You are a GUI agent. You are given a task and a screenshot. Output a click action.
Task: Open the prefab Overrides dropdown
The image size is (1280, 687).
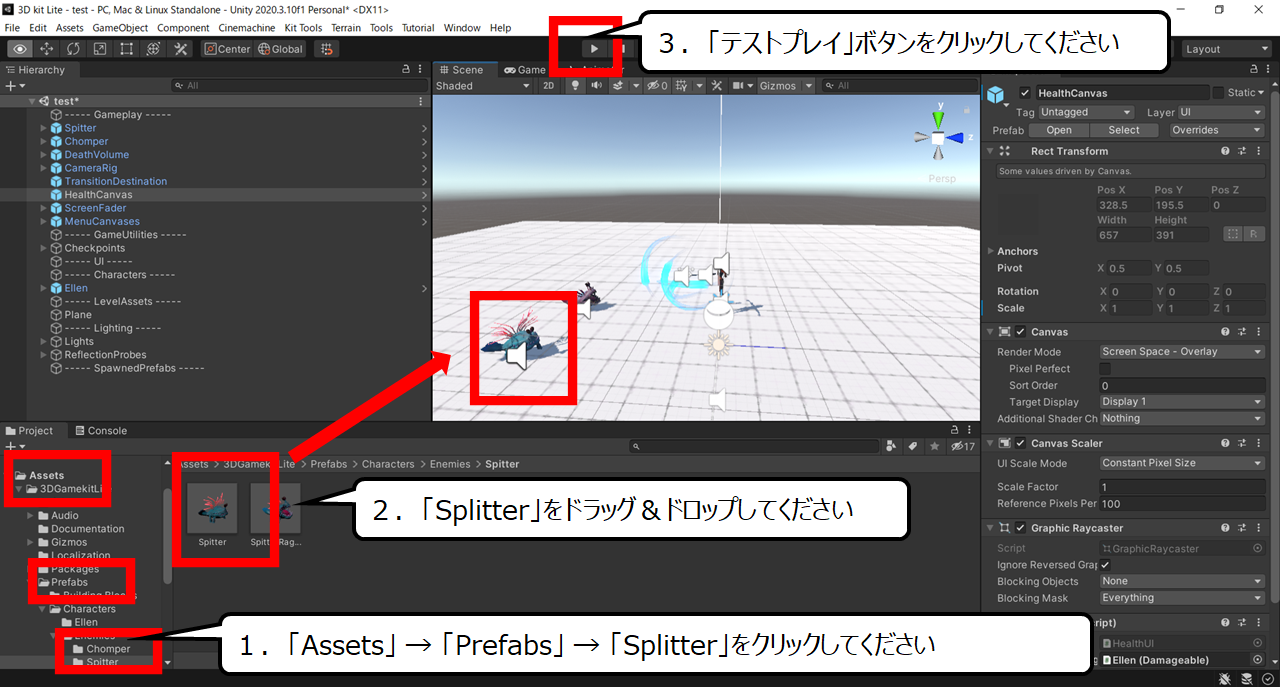click(x=1217, y=130)
